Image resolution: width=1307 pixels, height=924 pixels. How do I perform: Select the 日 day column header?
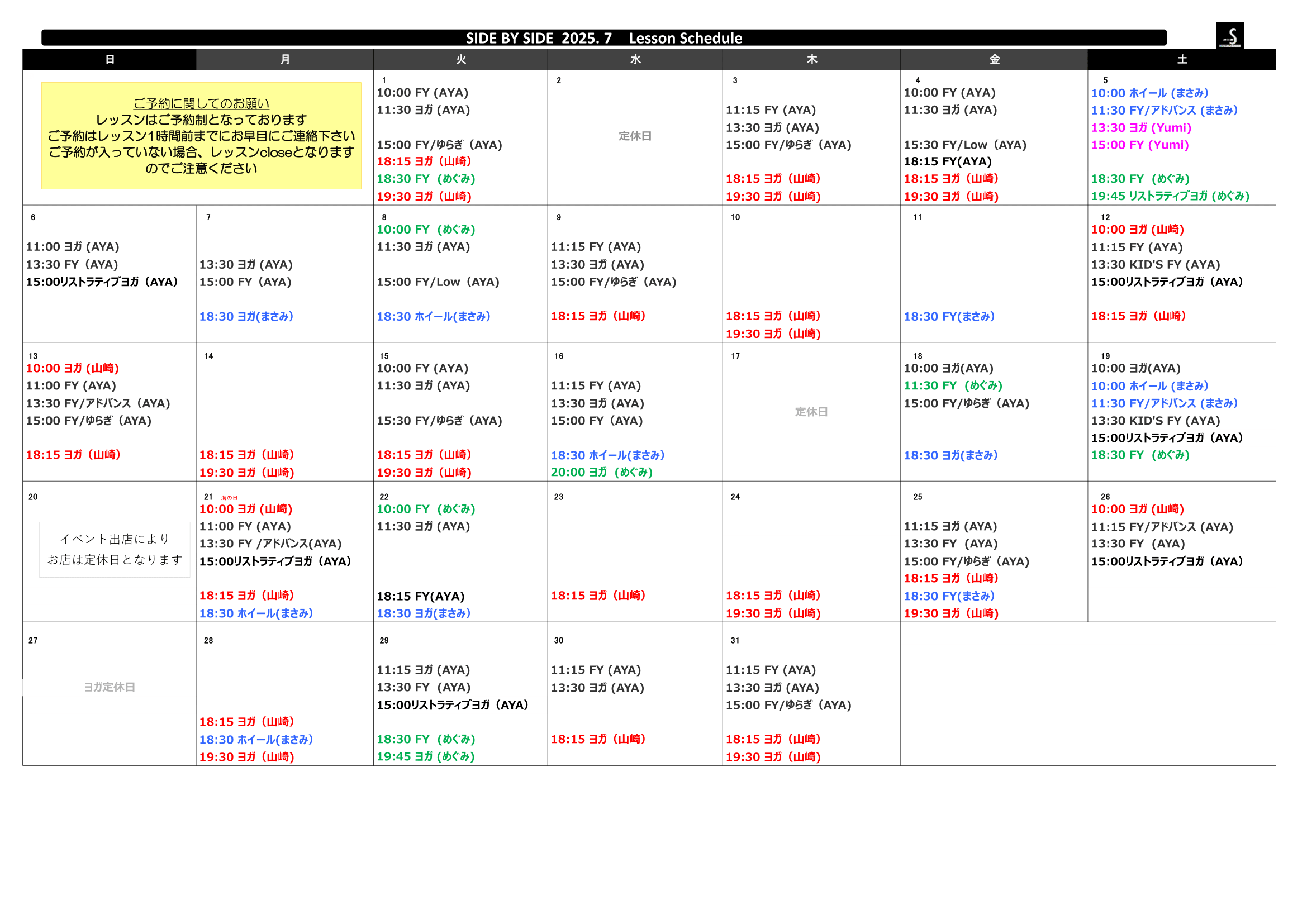tap(110, 59)
